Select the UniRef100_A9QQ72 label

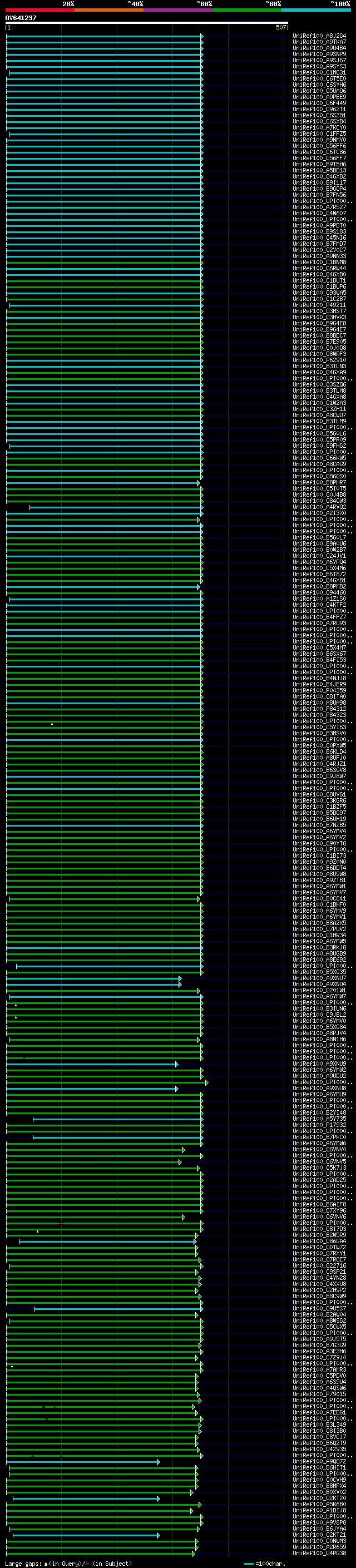pyautogui.click(x=319, y=1461)
